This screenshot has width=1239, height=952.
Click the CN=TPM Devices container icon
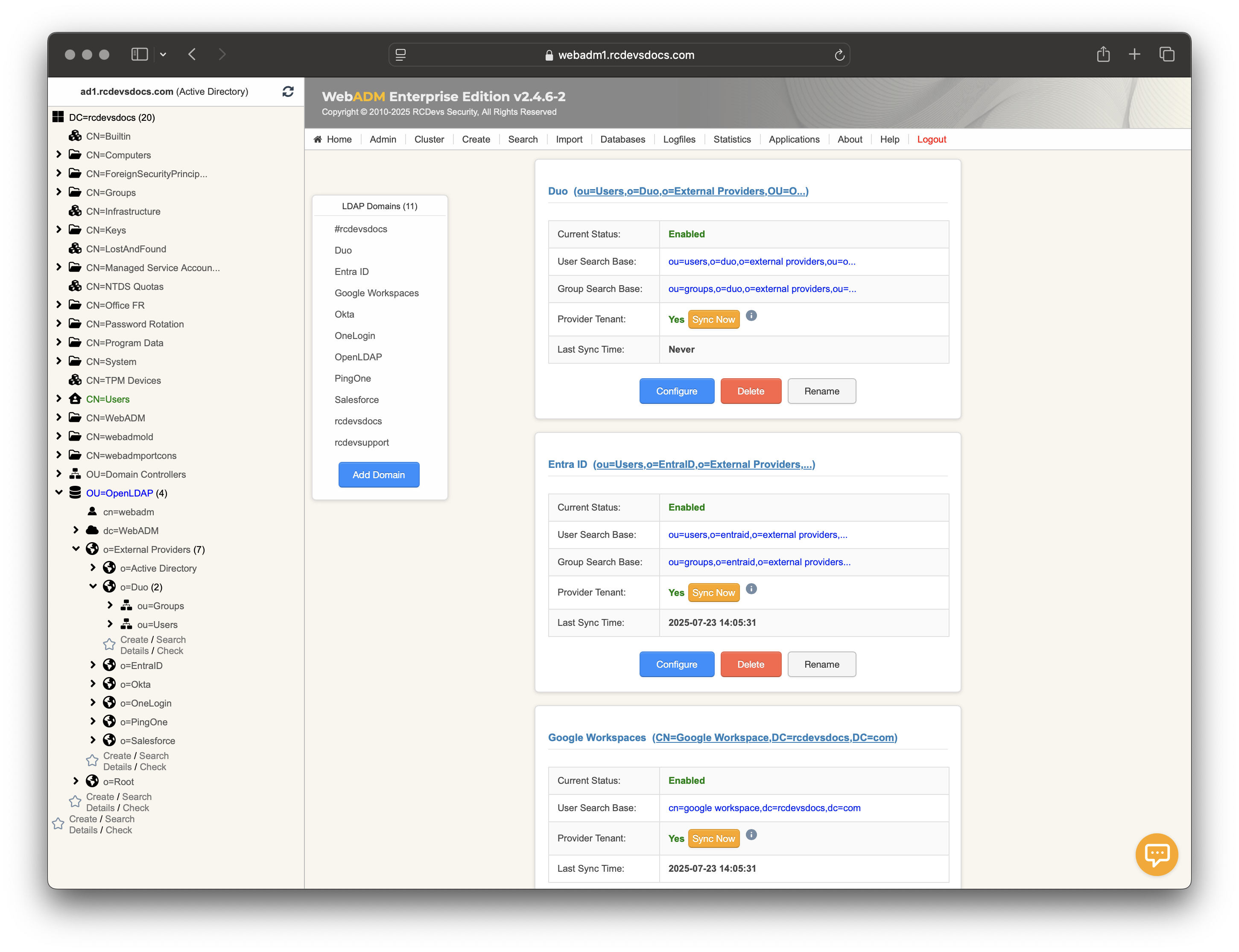pos(75,380)
